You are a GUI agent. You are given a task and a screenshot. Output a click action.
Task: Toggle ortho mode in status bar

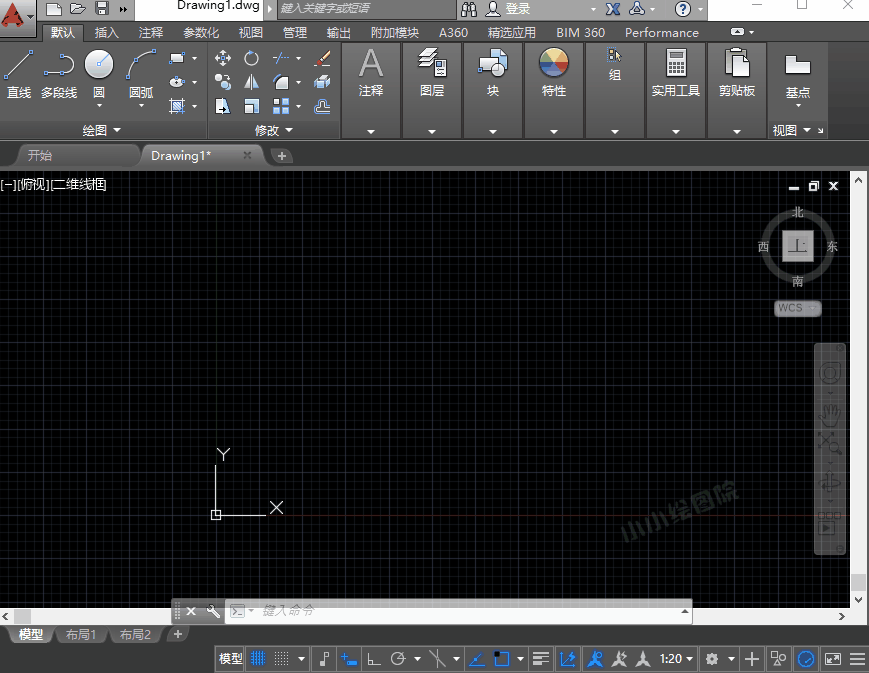(374, 659)
